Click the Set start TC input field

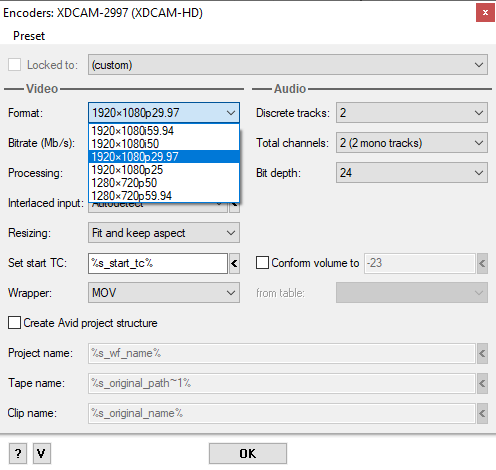point(158,263)
